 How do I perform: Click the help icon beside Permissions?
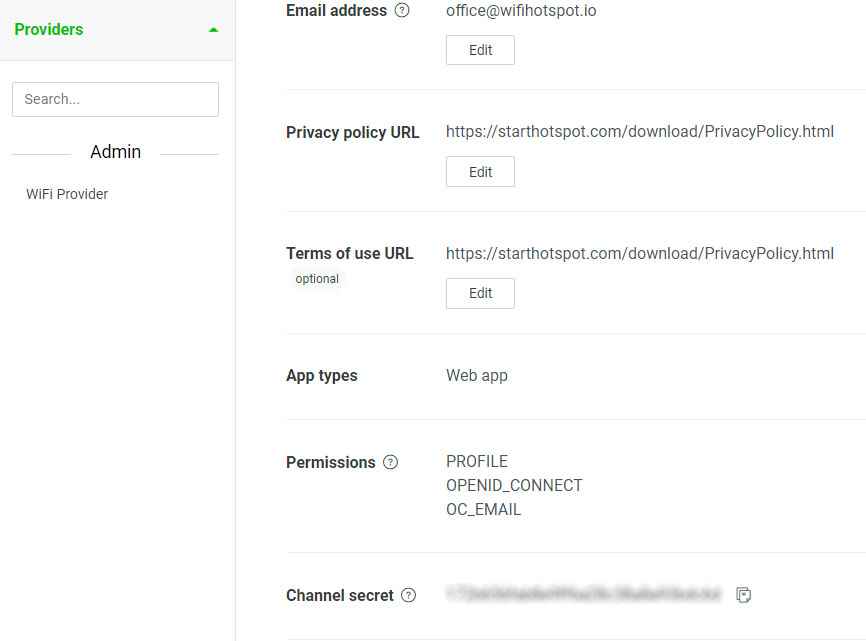click(x=390, y=462)
